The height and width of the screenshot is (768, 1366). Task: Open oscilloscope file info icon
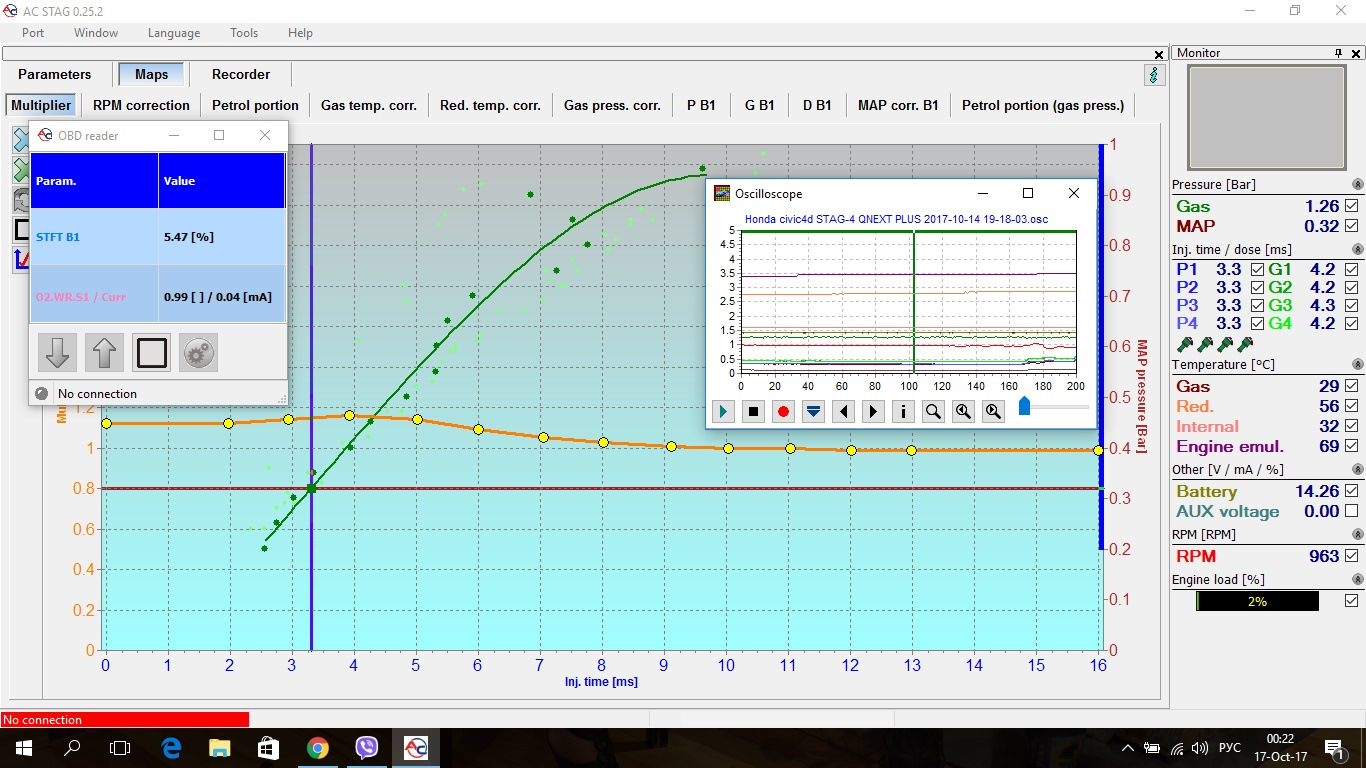click(x=903, y=411)
